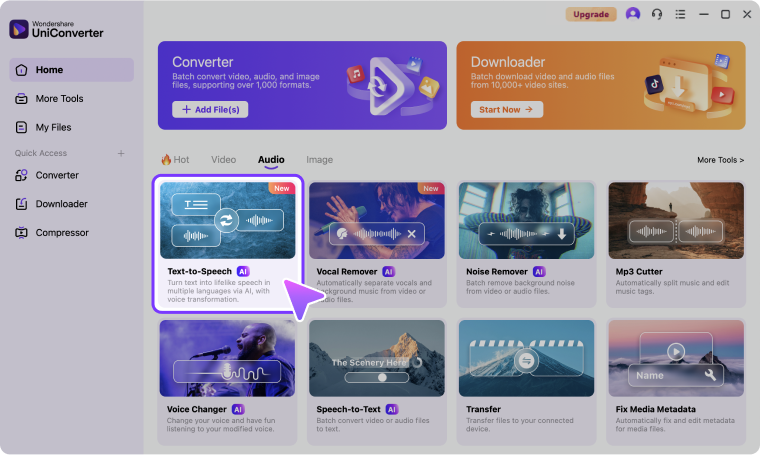
Task: Click the AI badge beside Voice Changer
Action: 238,409
